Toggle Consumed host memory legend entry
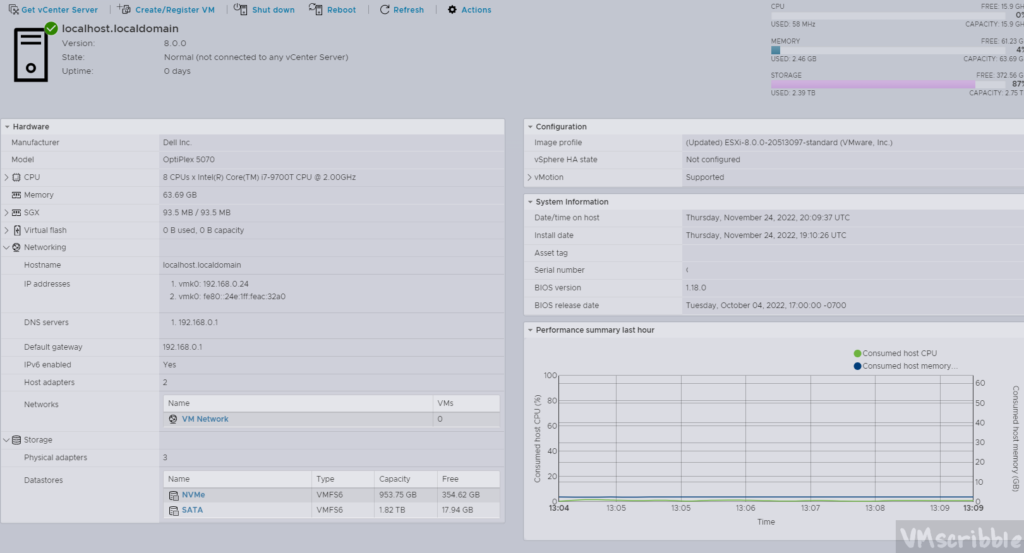Screen dimensions: 1024x553 coord(909,366)
